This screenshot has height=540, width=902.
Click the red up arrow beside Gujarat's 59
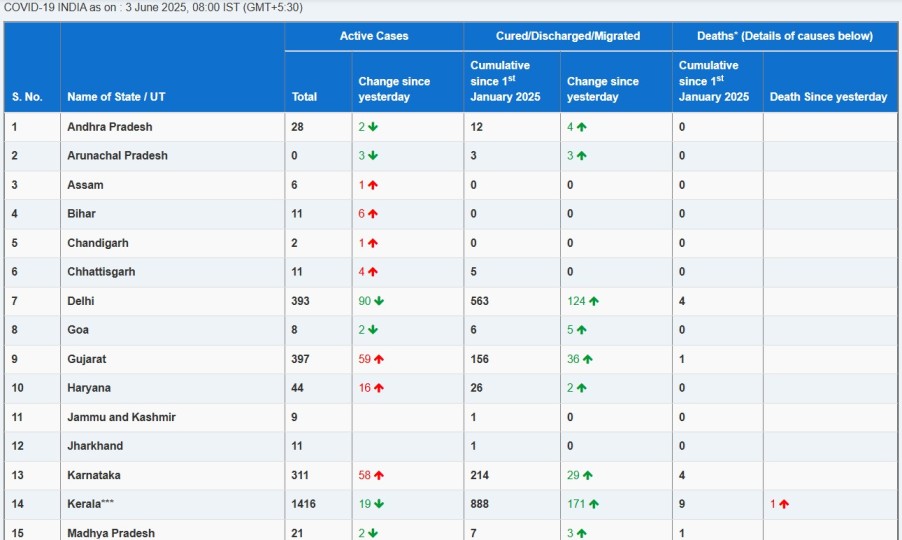click(379, 359)
